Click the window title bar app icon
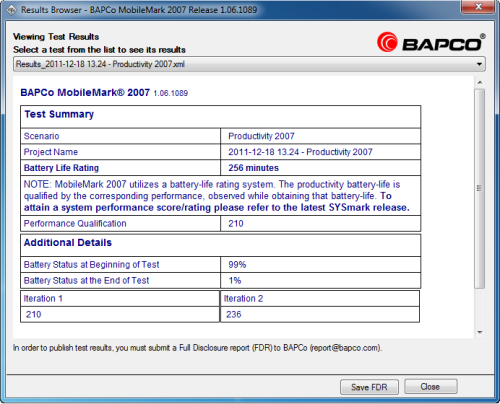Viewport: 500px width, 404px height. click(x=11, y=10)
